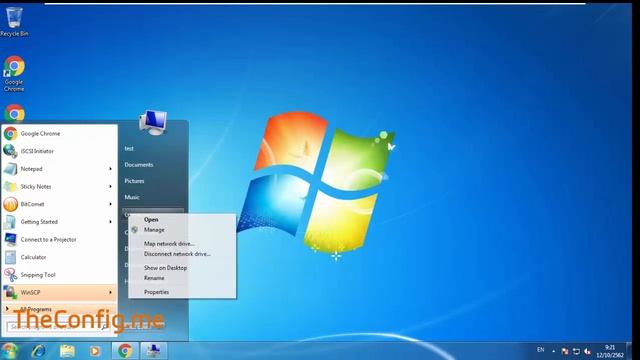Switch to the computer-icon taskbar app
Viewport: 640px width, 360px height.
(153, 351)
